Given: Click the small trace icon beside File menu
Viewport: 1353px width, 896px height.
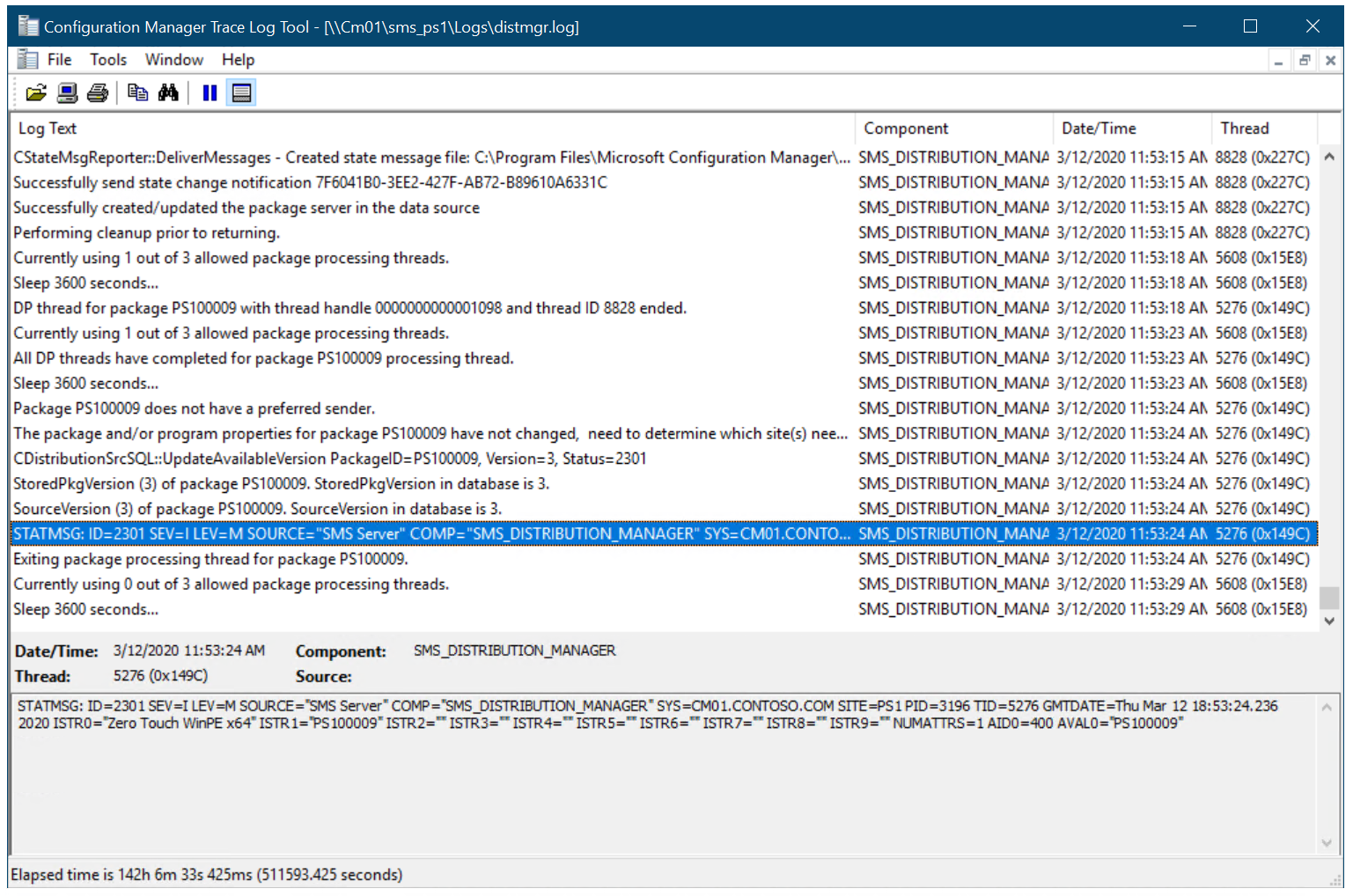Looking at the screenshot, I should [26, 58].
